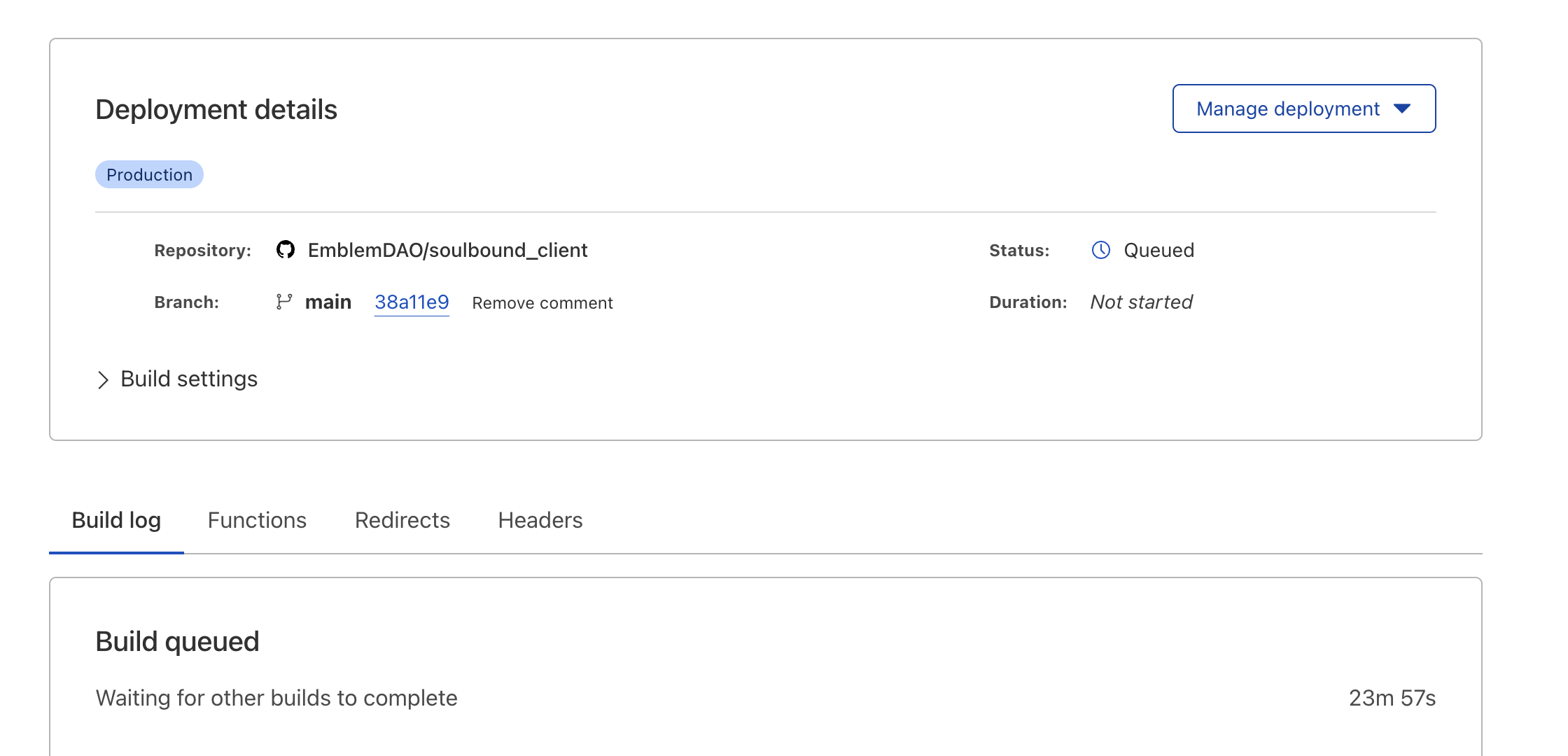Click the Production environment badge

tap(149, 174)
